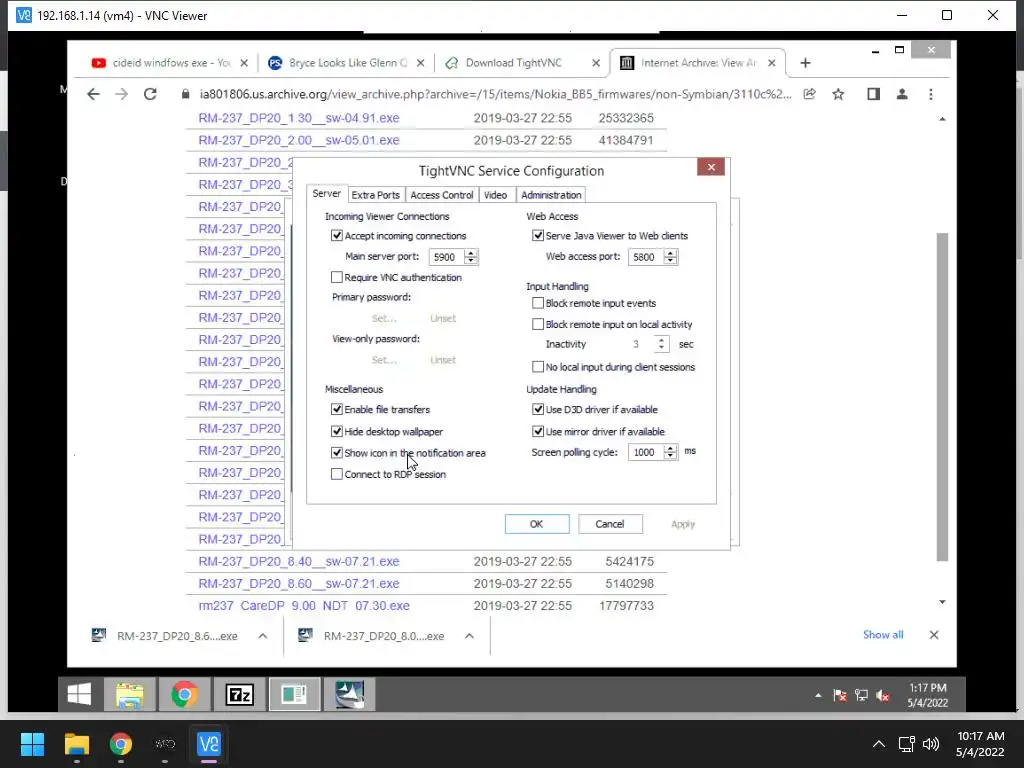1024x768 pixels.
Task: Toggle Accept incoming connections checkbox
Action: [x=337, y=236]
